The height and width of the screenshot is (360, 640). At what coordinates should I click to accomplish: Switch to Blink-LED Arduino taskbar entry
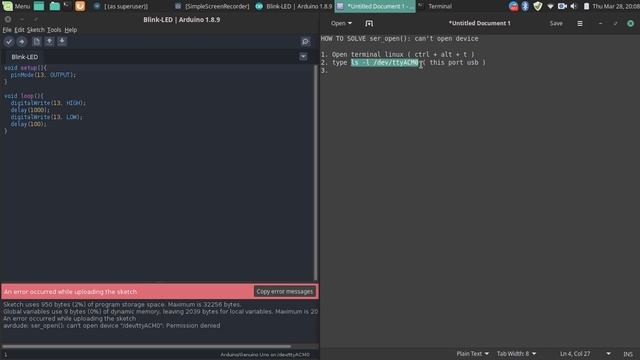pos(294,6)
